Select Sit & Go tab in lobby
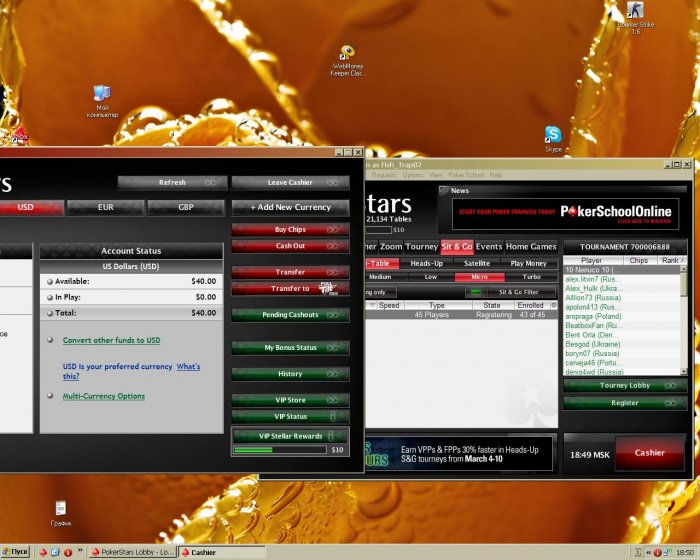The height and width of the screenshot is (560, 700). pyautogui.click(x=457, y=247)
